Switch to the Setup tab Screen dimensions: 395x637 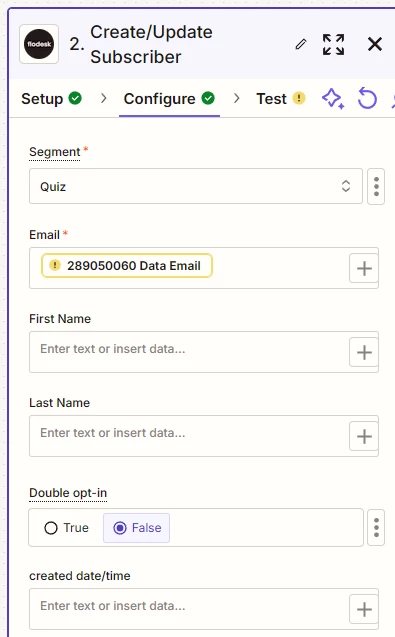[x=52, y=99]
